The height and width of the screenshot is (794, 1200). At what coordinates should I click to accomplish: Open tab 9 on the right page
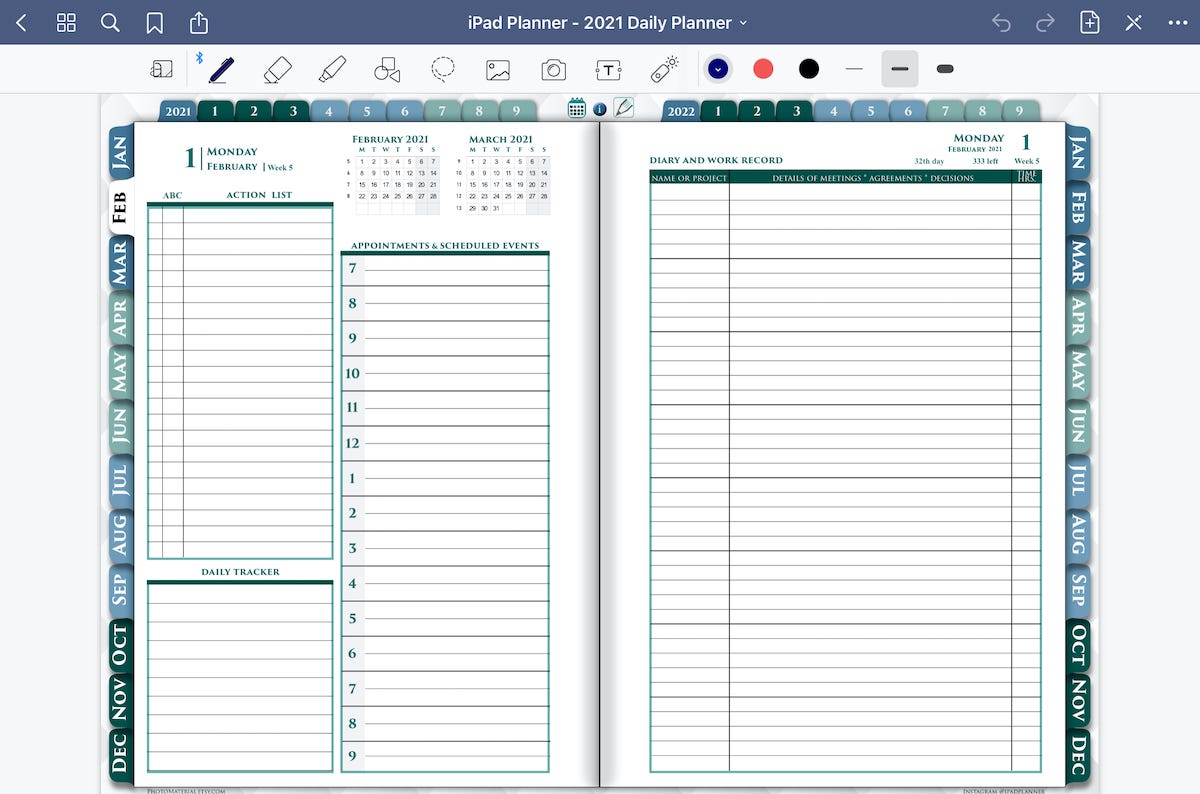tap(1019, 111)
